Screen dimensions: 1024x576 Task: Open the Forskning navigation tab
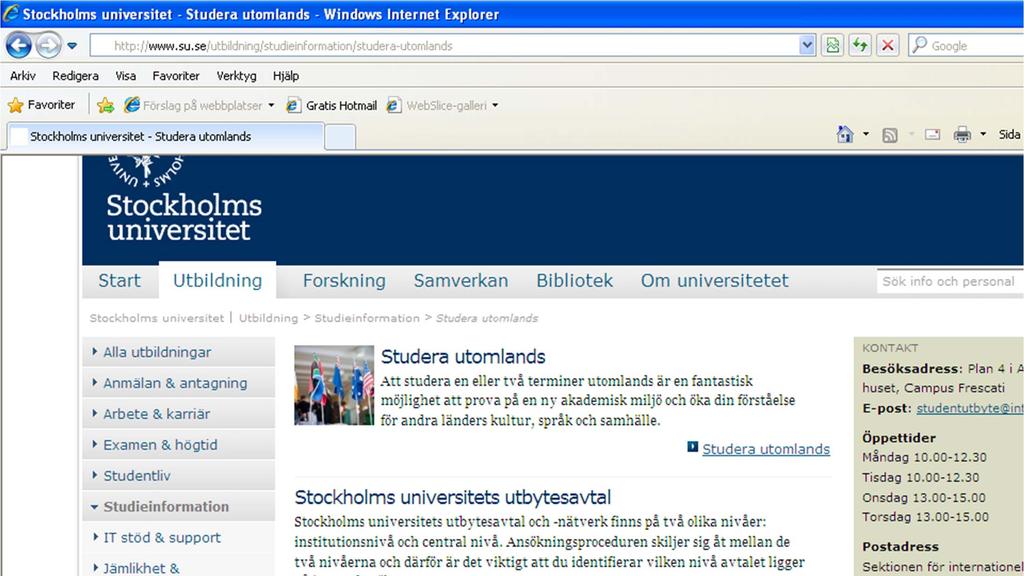pyautogui.click(x=344, y=281)
